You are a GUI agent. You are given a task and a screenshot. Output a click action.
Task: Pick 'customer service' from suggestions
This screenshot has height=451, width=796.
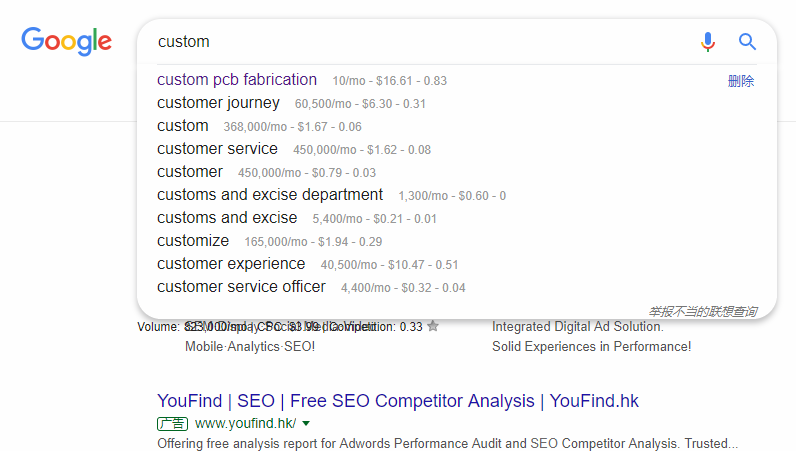click(x=217, y=149)
